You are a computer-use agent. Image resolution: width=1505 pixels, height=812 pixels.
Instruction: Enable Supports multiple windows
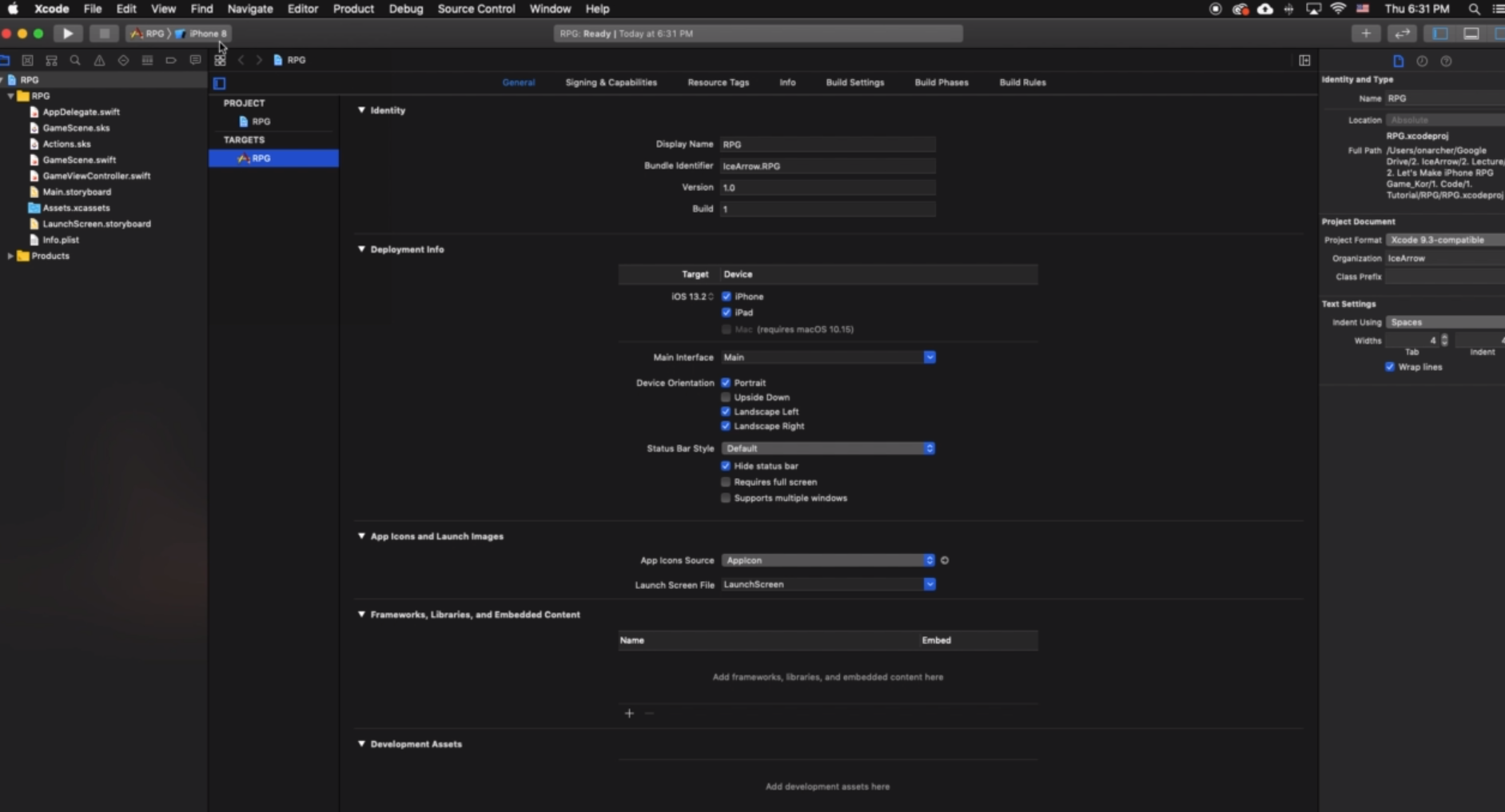726,498
